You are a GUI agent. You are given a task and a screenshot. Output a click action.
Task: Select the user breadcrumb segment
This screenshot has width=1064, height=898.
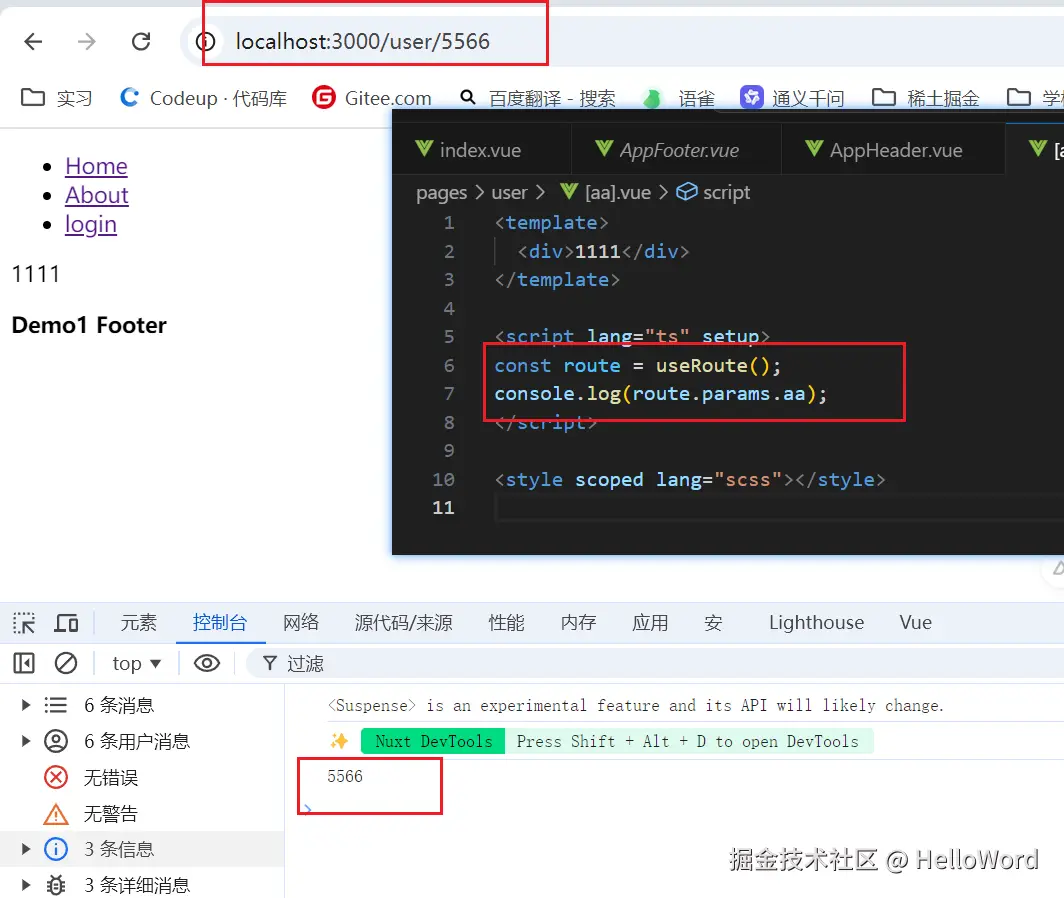(x=510, y=193)
